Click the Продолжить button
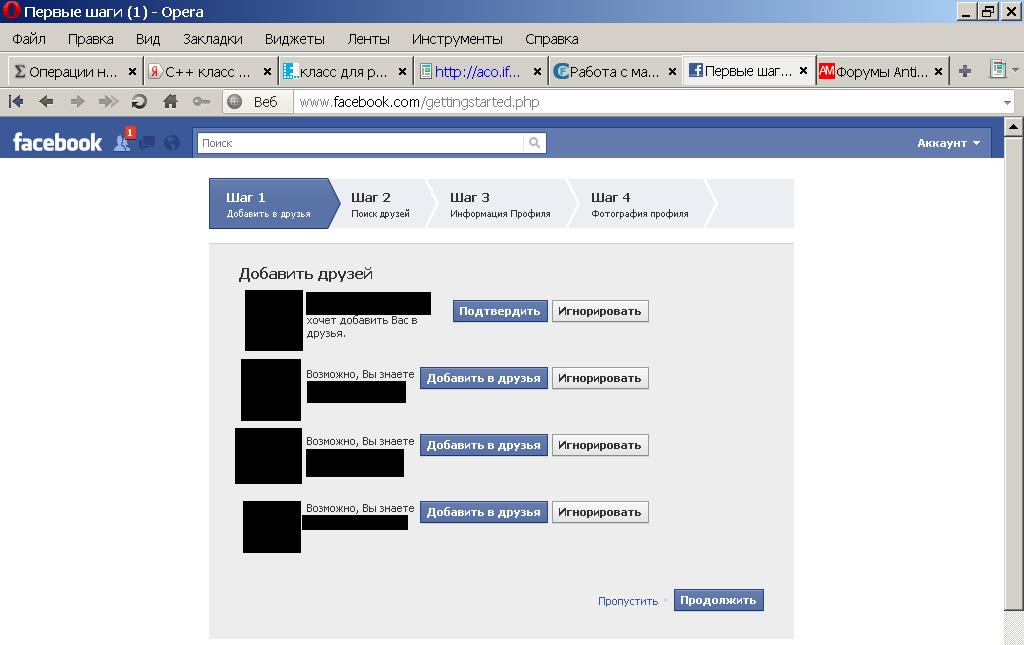The image size is (1024, 645). (x=718, y=600)
